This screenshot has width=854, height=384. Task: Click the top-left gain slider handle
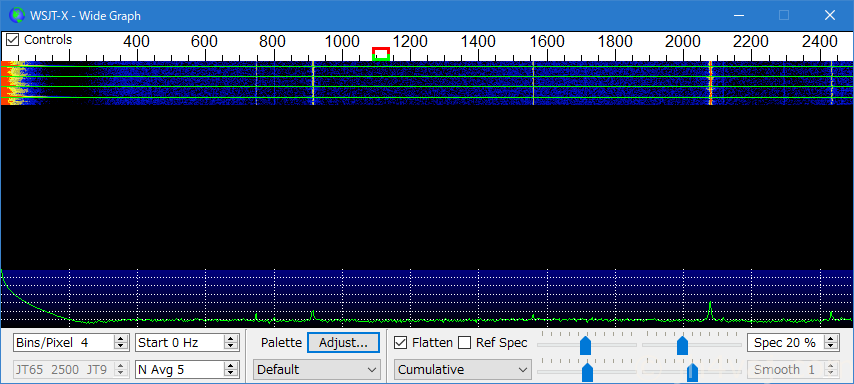(585, 345)
